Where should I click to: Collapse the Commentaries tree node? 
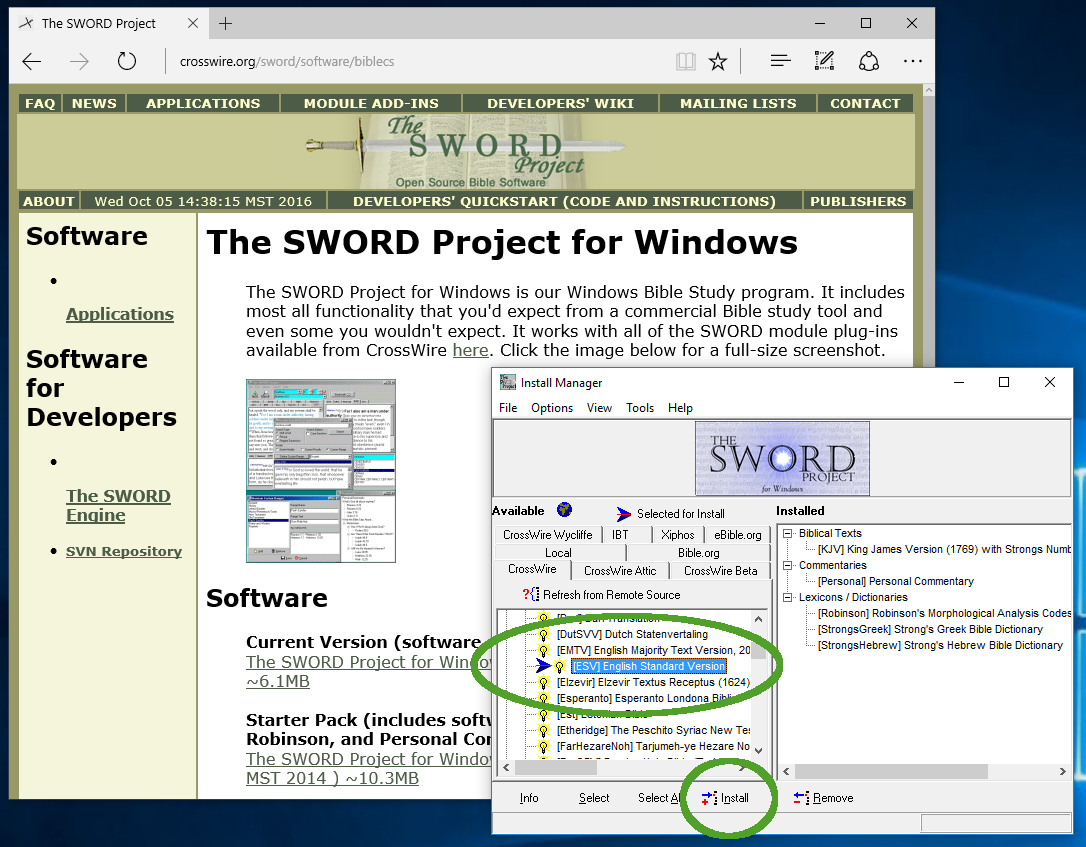pyautogui.click(x=788, y=566)
